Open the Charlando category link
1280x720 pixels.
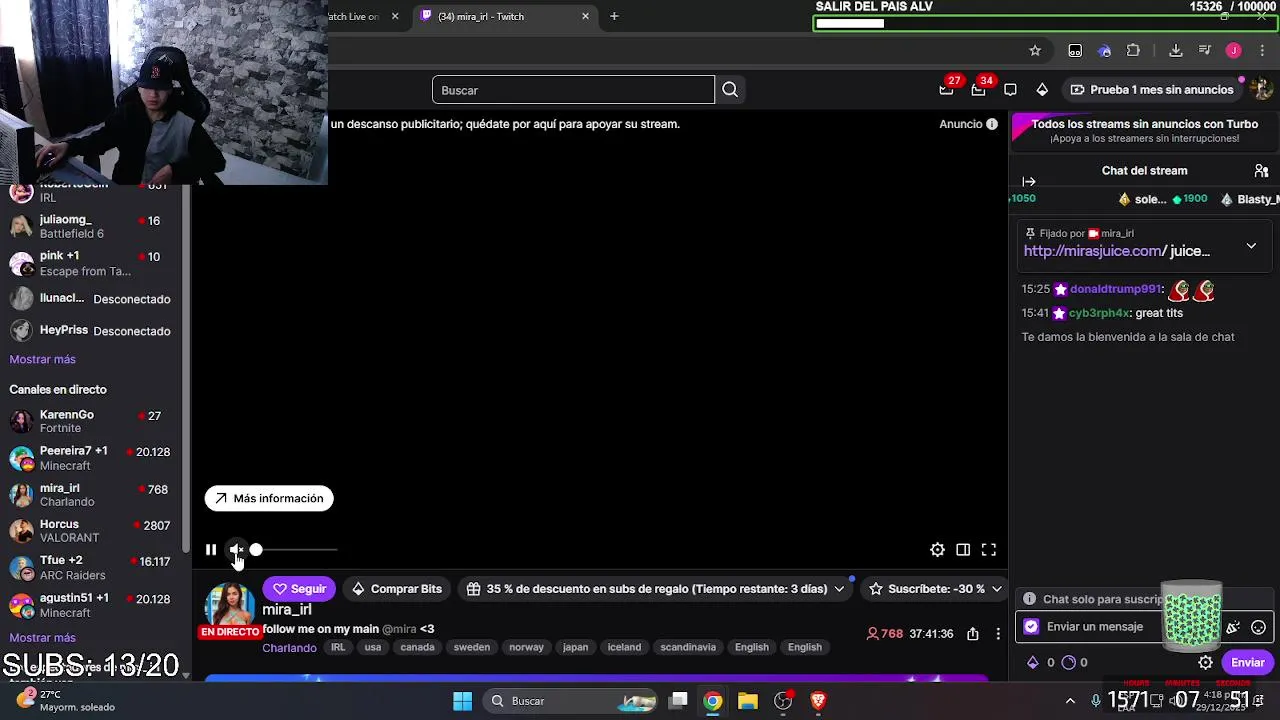[289, 647]
